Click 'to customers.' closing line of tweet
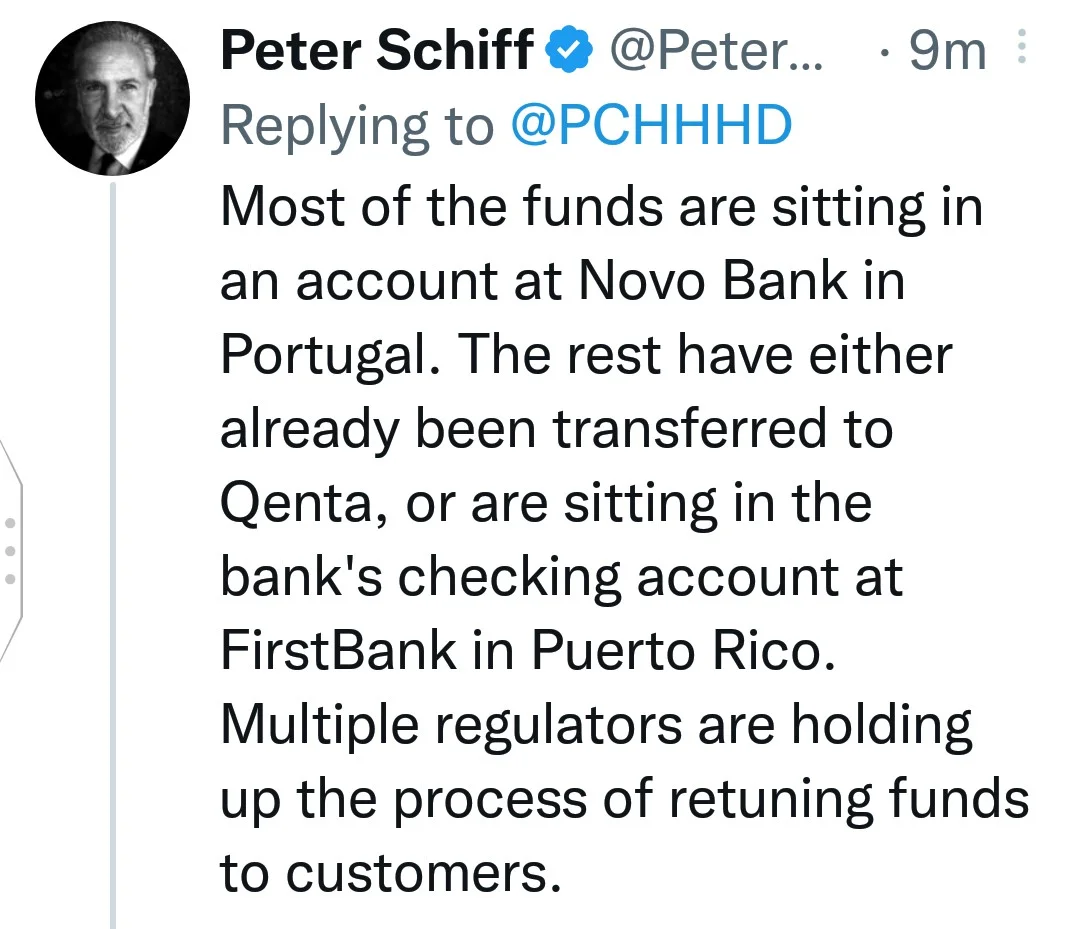This screenshot has height=929, width=1080. point(391,873)
